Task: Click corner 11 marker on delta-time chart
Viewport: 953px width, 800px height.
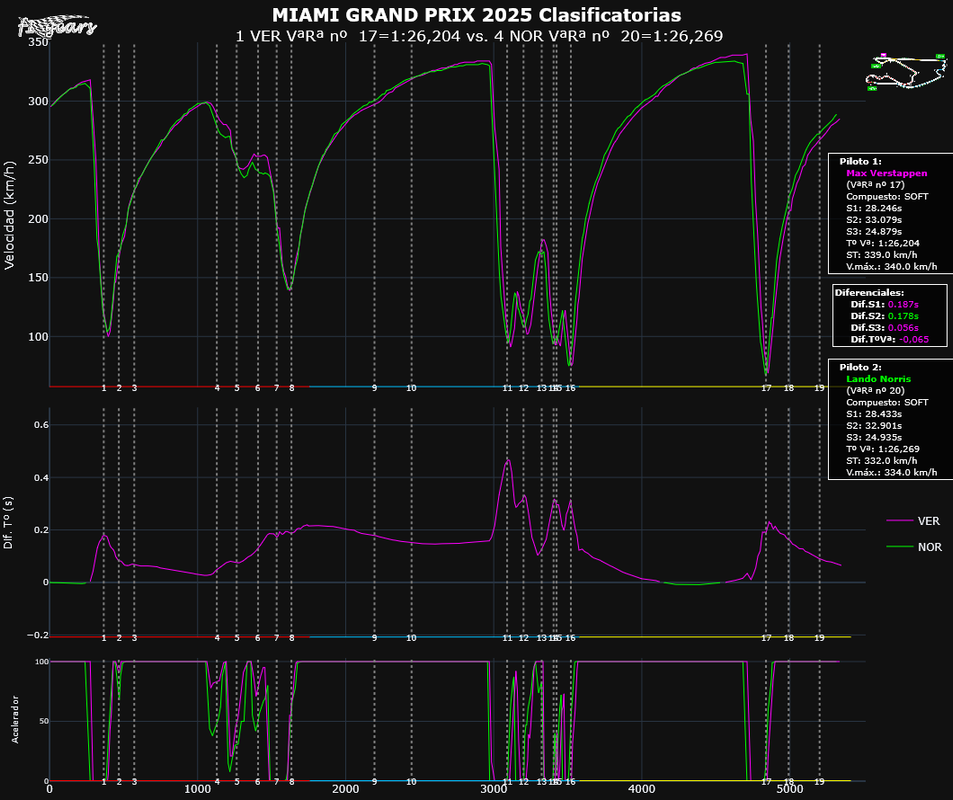Action: click(507, 638)
